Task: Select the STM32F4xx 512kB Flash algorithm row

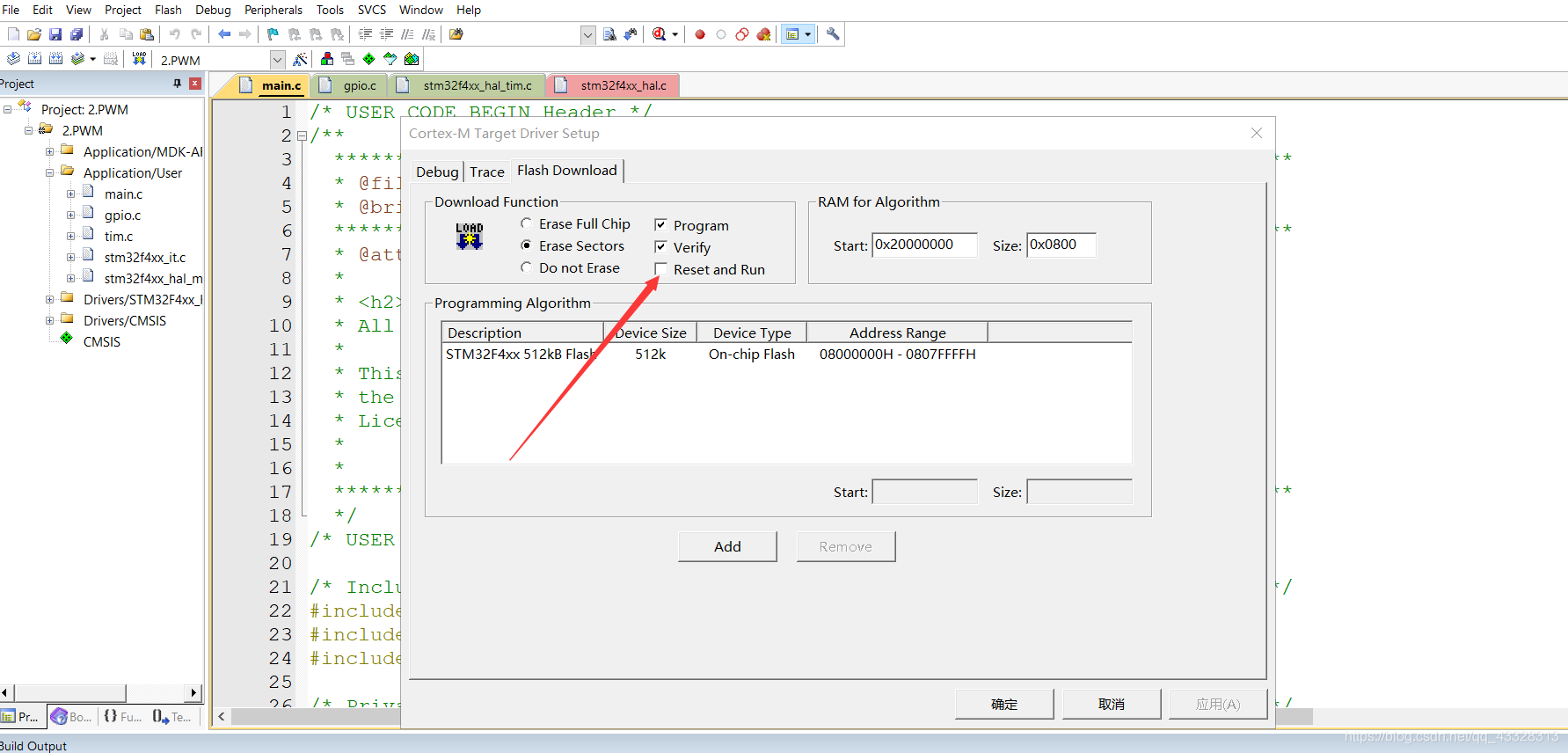Action: 786,354
